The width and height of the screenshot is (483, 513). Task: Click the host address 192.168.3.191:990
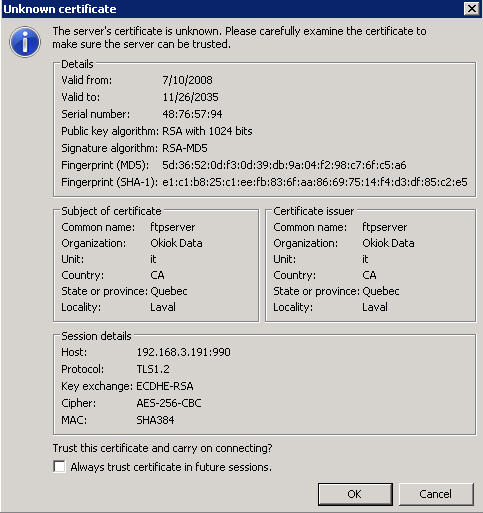point(183,352)
